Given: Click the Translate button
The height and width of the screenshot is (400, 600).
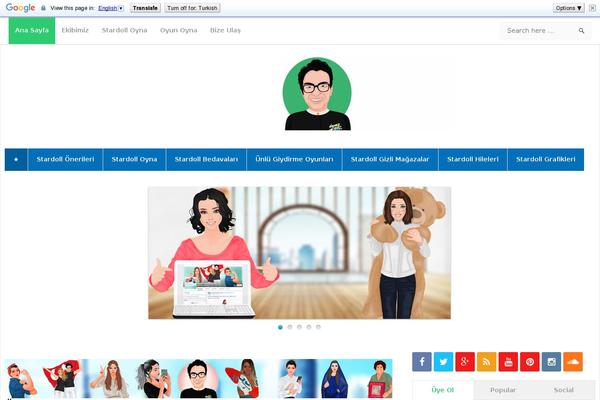Looking at the screenshot, I should click(x=145, y=8).
